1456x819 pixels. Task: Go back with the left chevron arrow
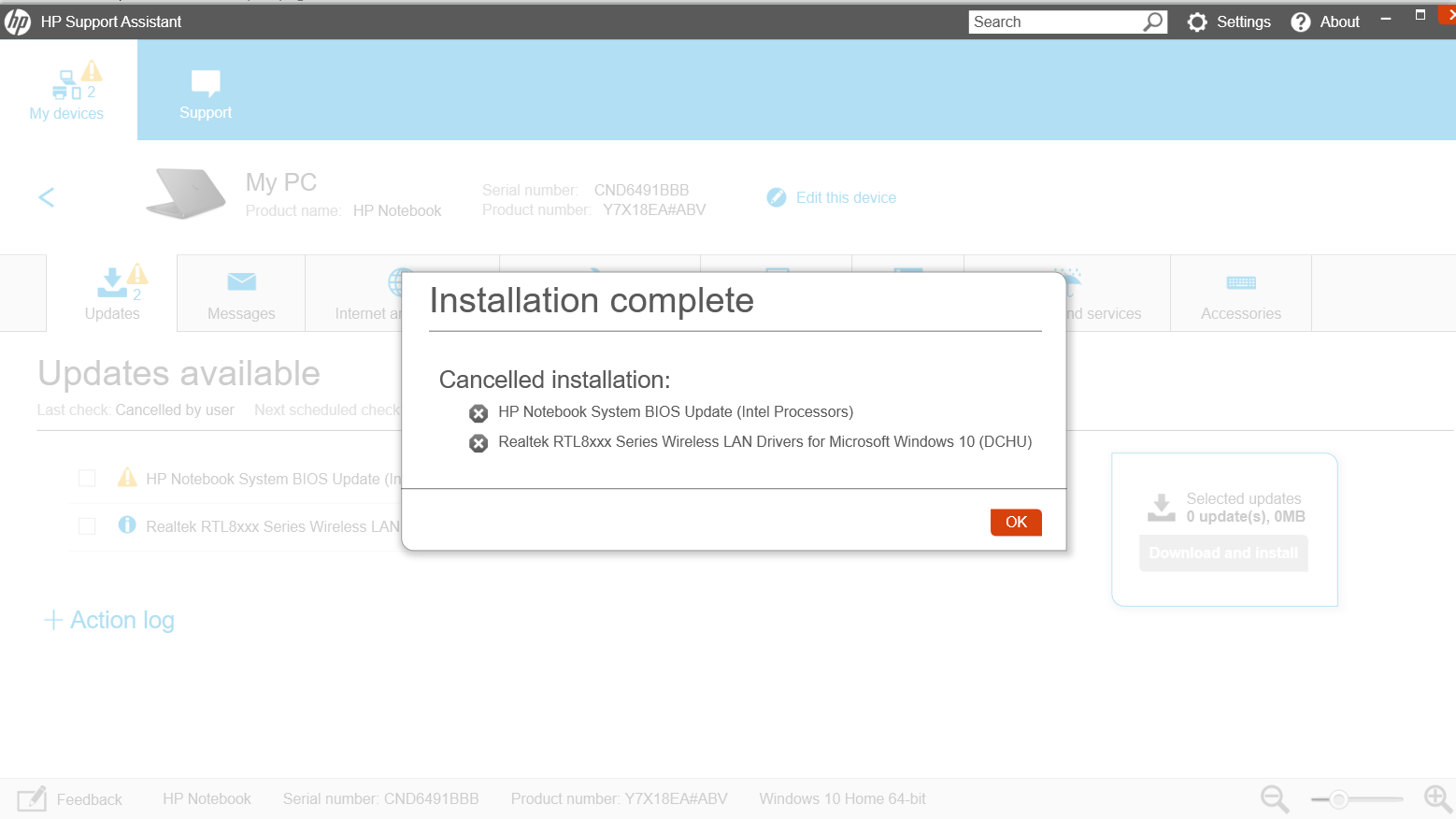coord(47,197)
